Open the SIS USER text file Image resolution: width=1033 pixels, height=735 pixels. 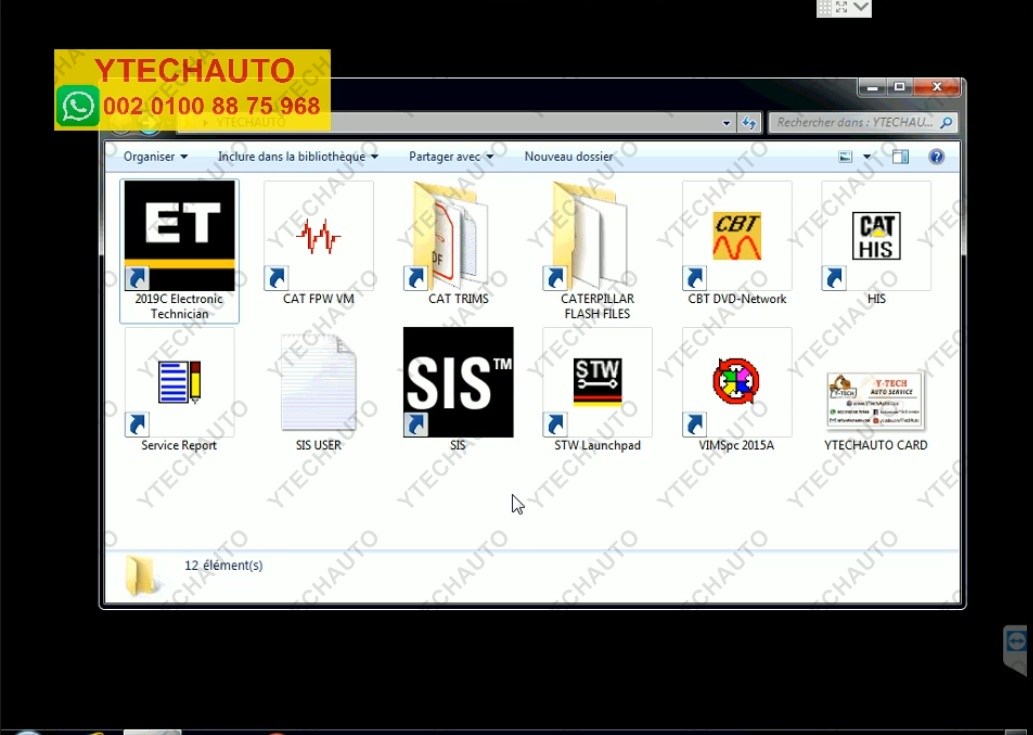[318, 382]
